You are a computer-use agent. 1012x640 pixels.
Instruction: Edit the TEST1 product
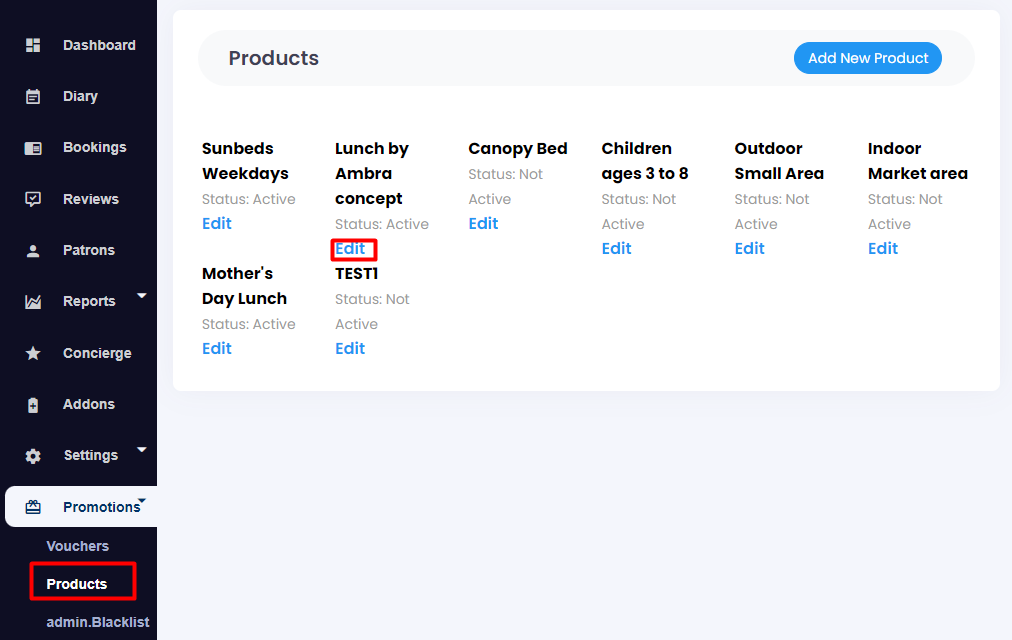point(350,348)
